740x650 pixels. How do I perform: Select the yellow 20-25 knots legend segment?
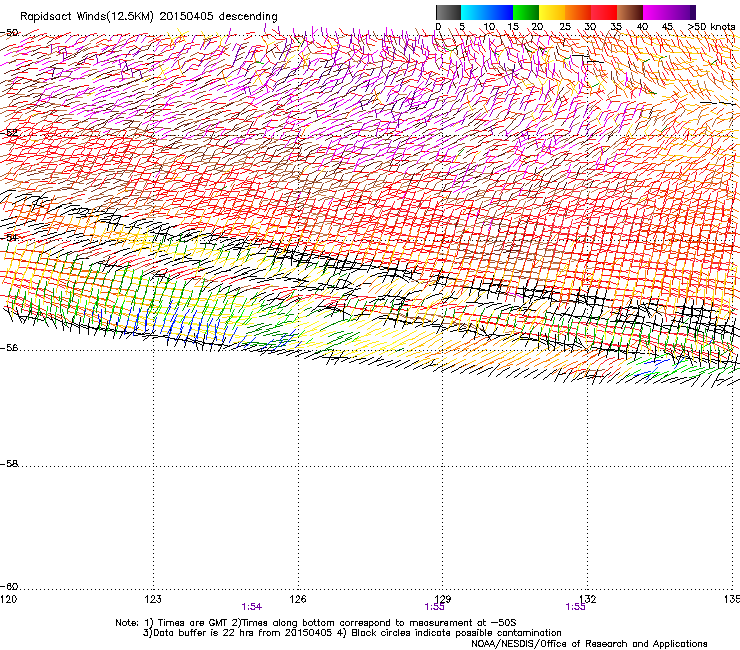[552, 12]
